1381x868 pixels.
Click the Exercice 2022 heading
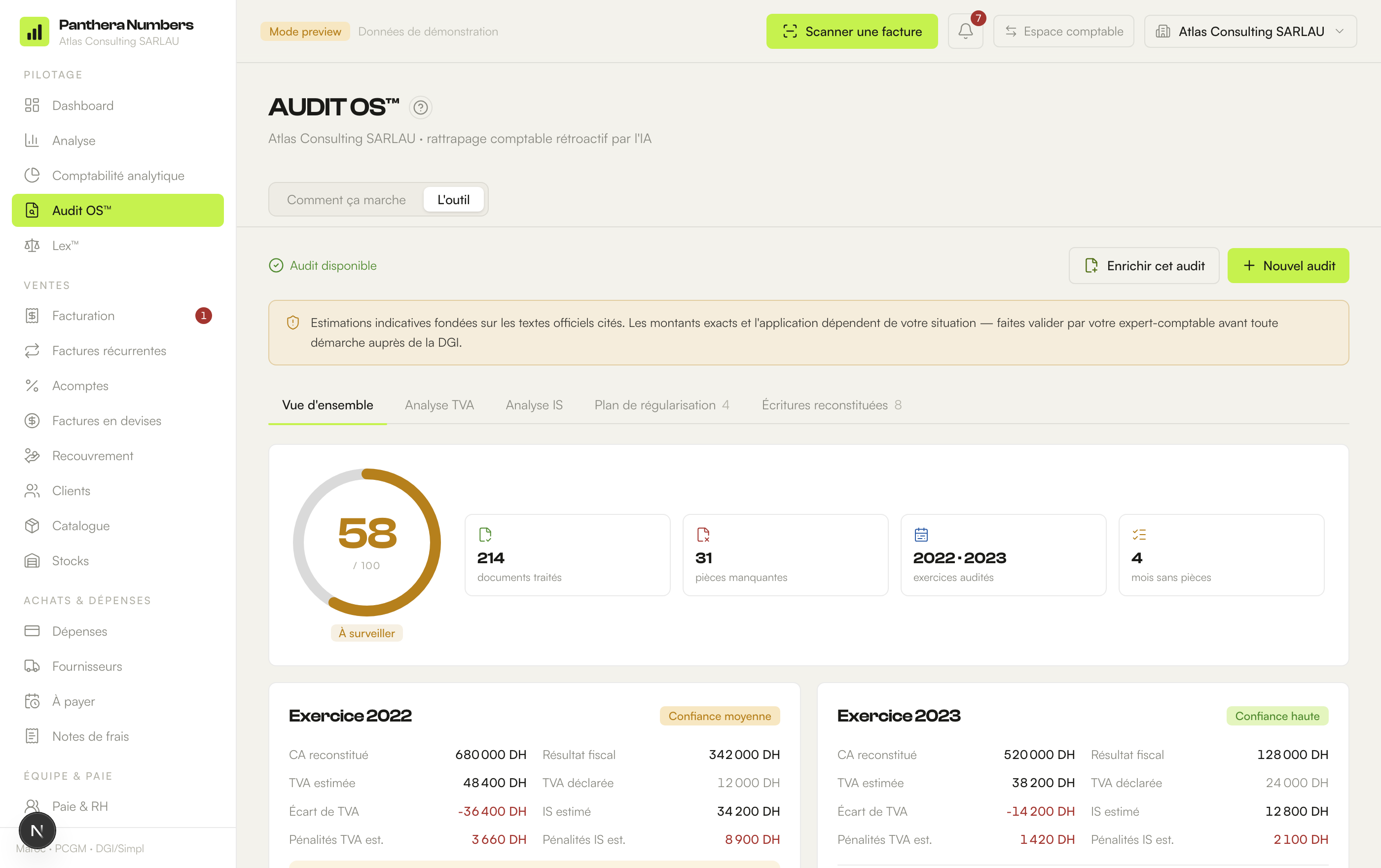tap(350, 716)
